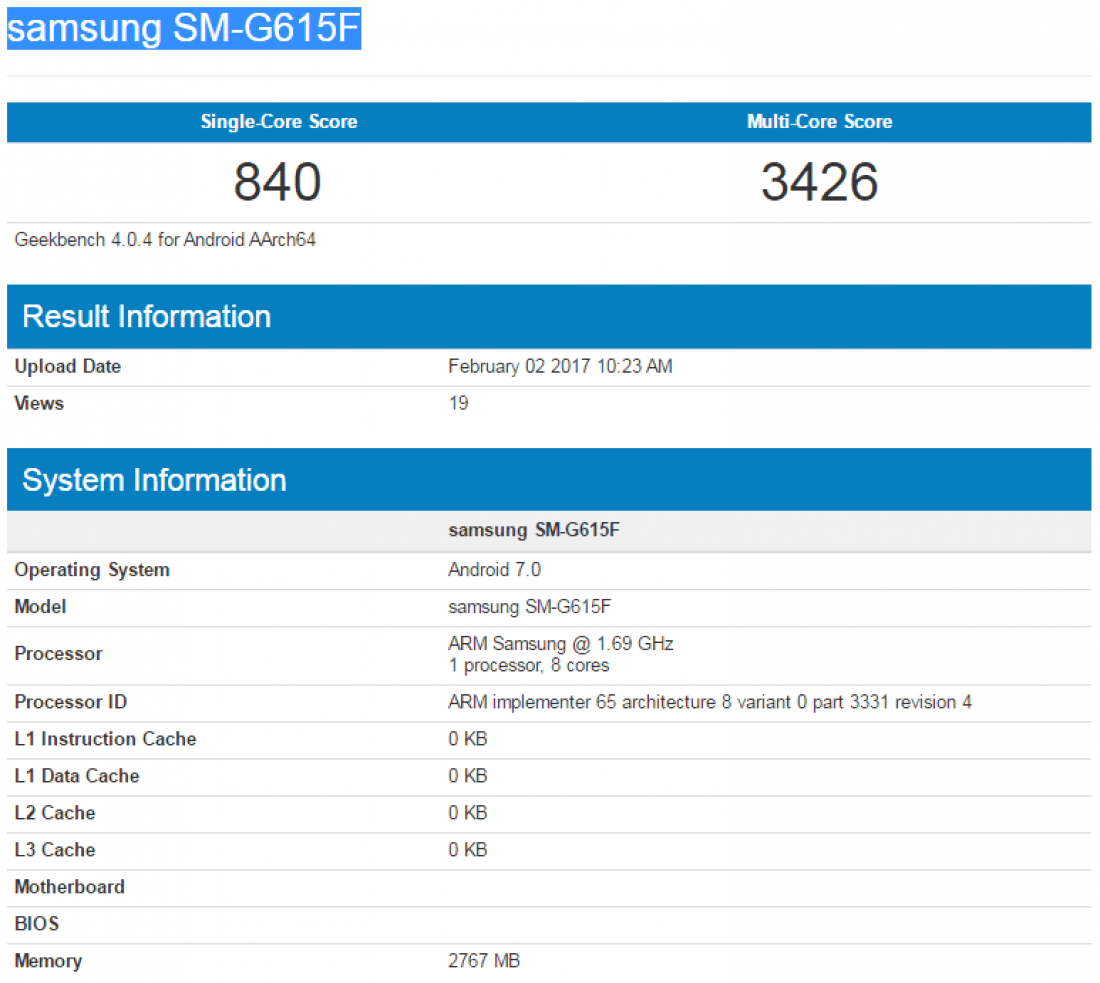Screen dimensions: 1100x983
Task: Click 'Geekbench 4.0.4 for Android AArch64' text
Action: (x=165, y=240)
